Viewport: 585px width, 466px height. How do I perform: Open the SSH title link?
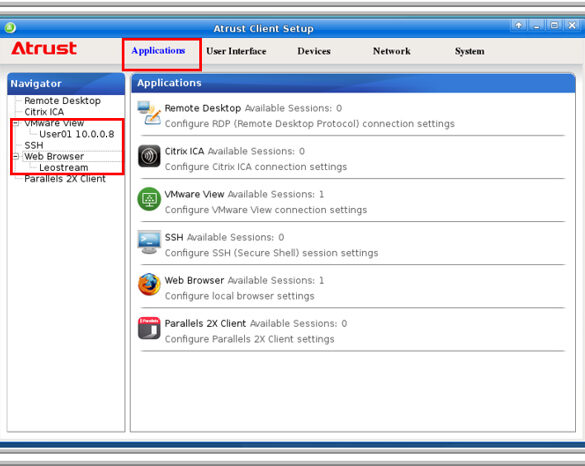click(x=174, y=237)
